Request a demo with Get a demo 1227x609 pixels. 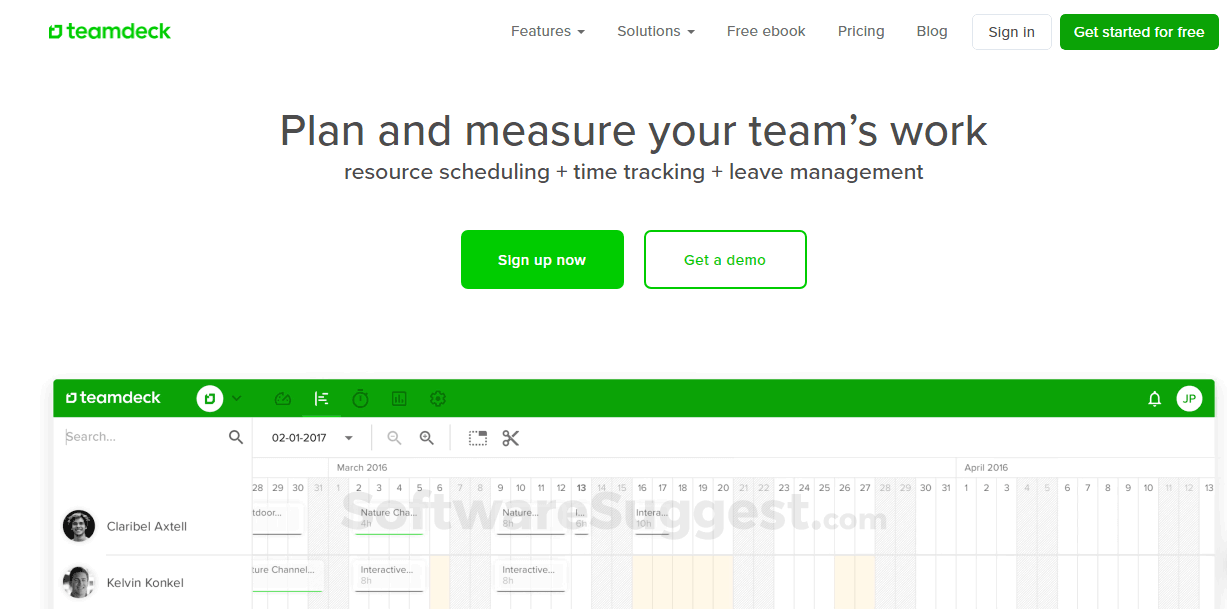click(725, 259)
